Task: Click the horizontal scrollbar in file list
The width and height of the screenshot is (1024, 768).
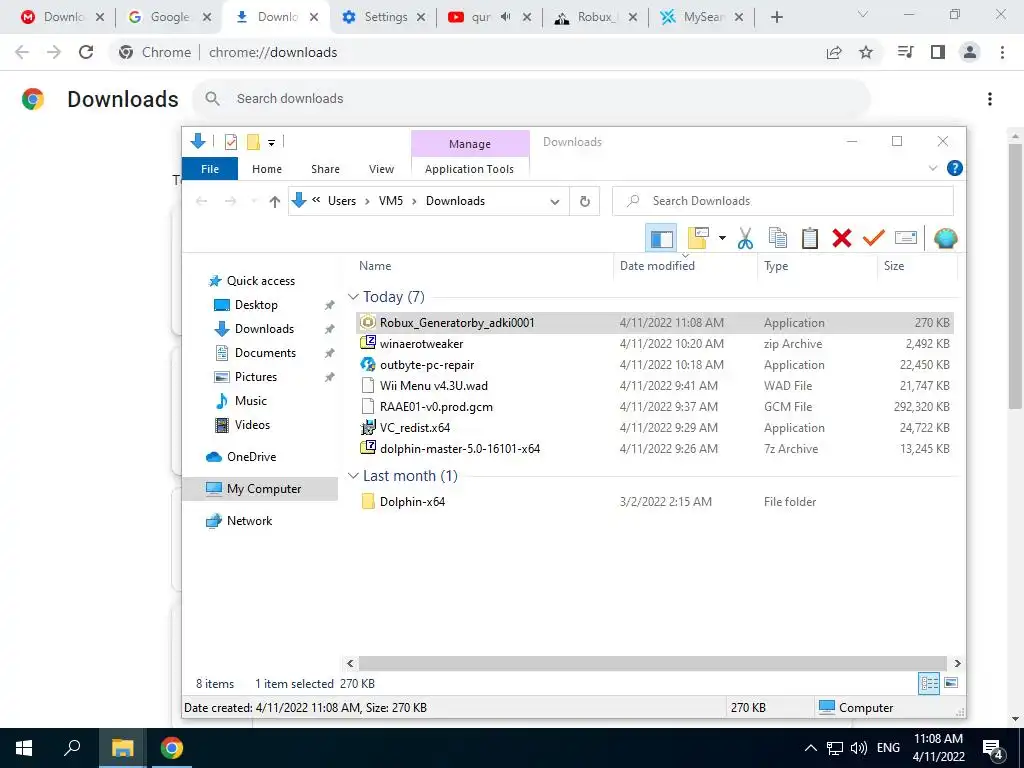Action: 652,663
